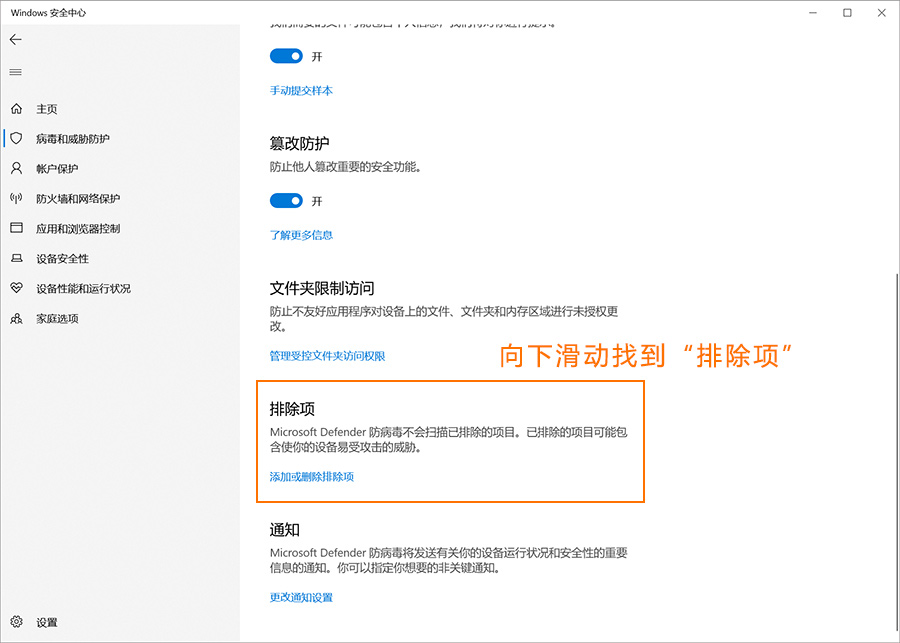Image resolution: width=900 pixels, height=643 pixels.
Task: Open 家庭选项 section
Action: coord(57,319)
